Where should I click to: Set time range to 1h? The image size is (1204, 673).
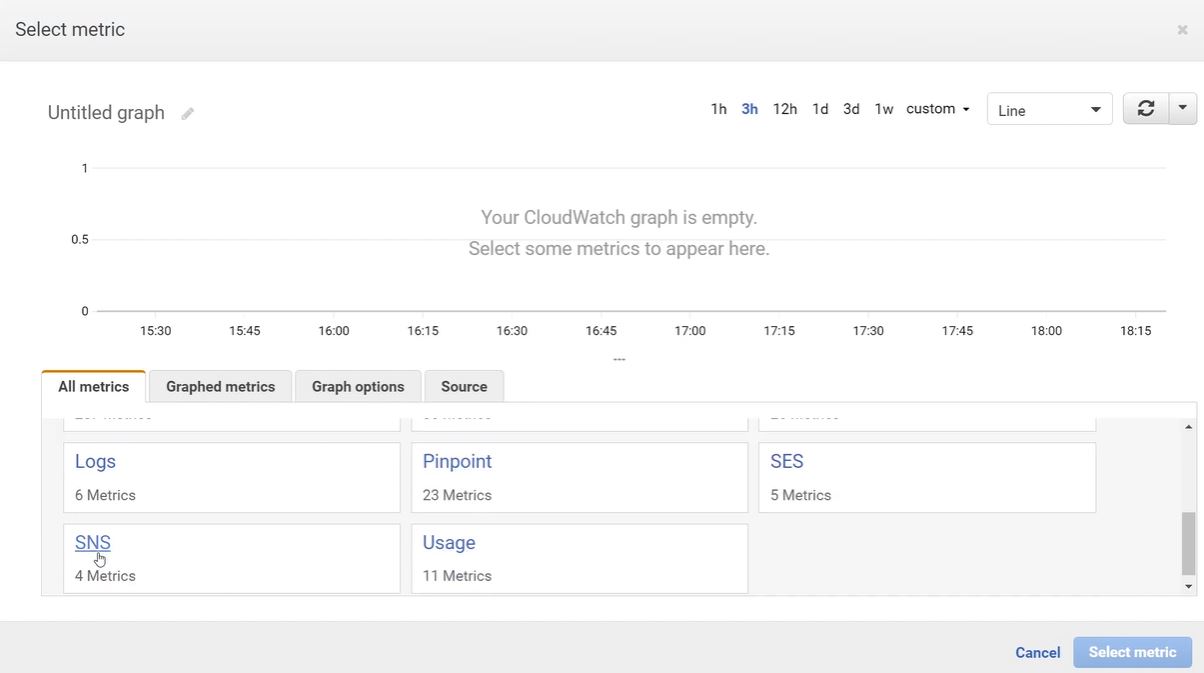tap(718, 109)
